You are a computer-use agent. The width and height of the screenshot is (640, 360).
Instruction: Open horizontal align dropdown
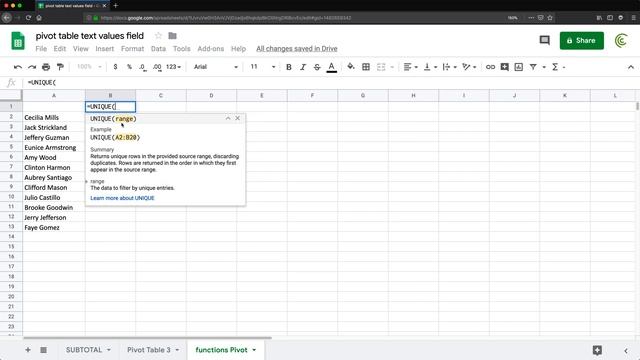[x=410, y=67]
